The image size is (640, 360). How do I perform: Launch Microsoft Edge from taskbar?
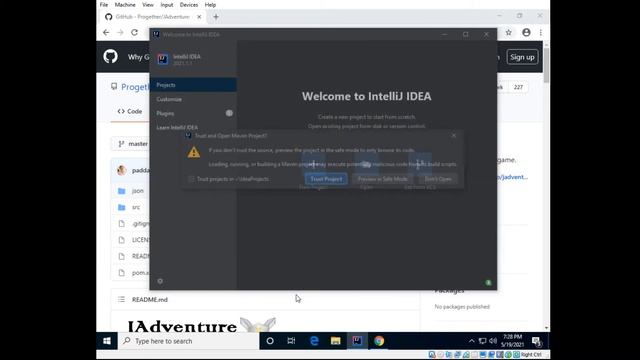pos(314,341)
